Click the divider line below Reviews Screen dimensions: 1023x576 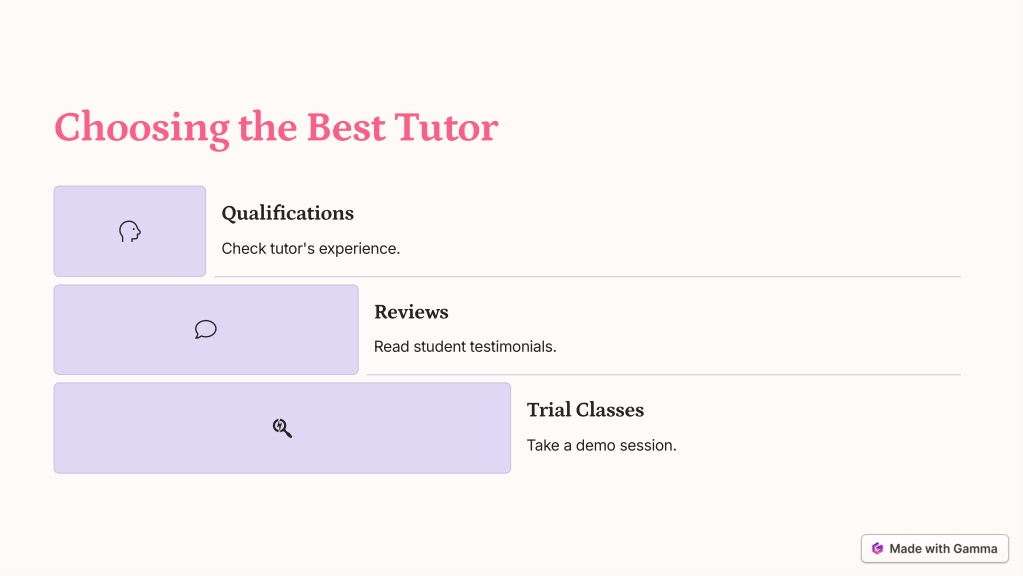(664, 374)
